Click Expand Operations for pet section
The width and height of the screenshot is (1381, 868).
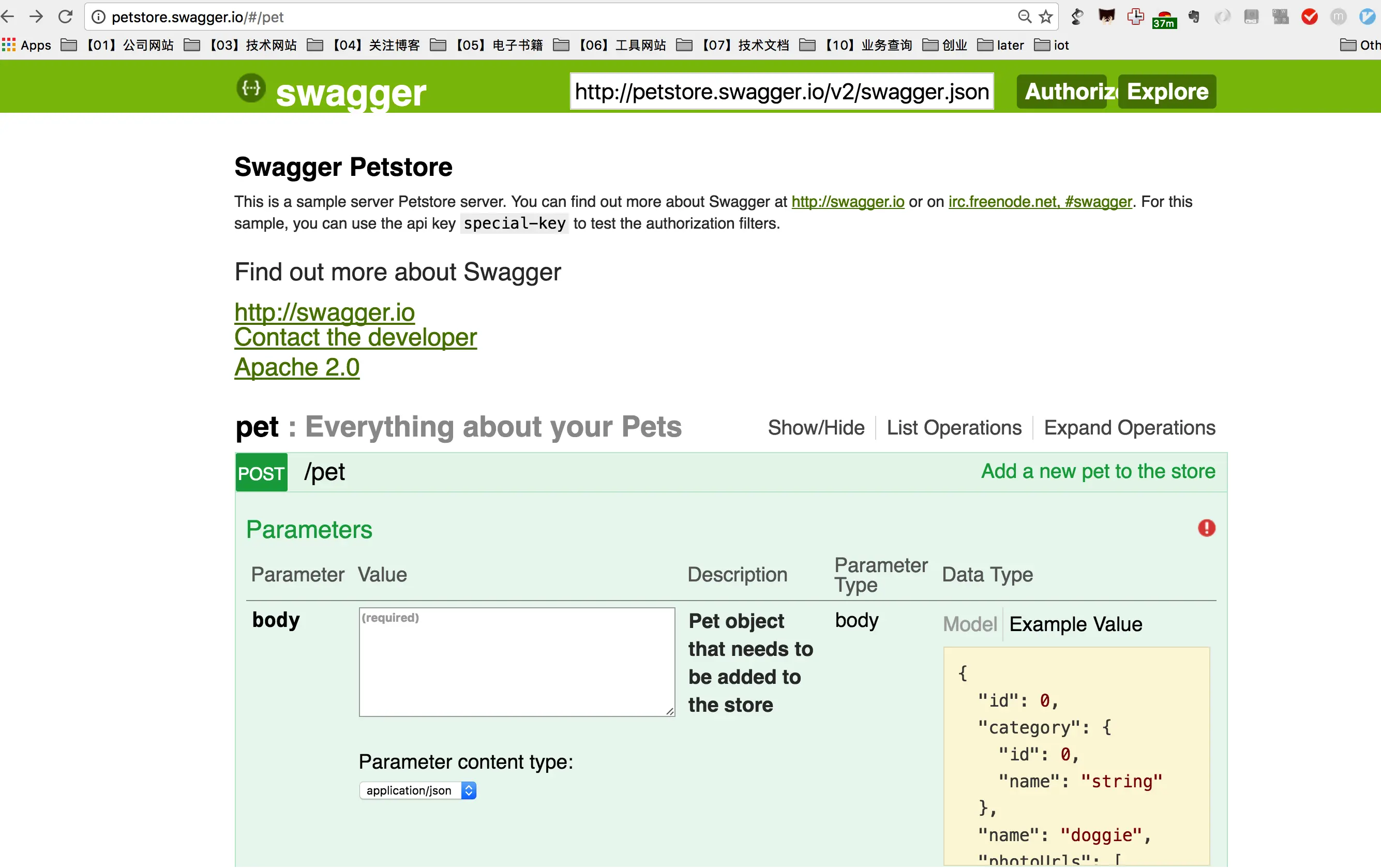click(x=1129, y=427)
